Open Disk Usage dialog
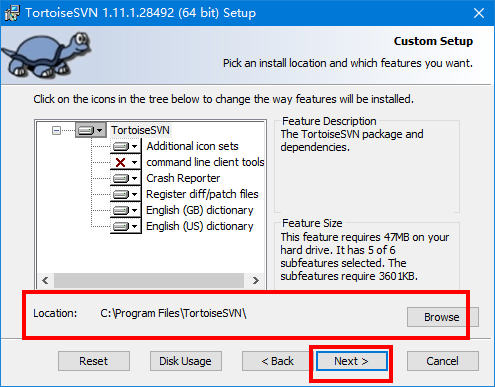495x387 pixels. click(x=185, y=361)
